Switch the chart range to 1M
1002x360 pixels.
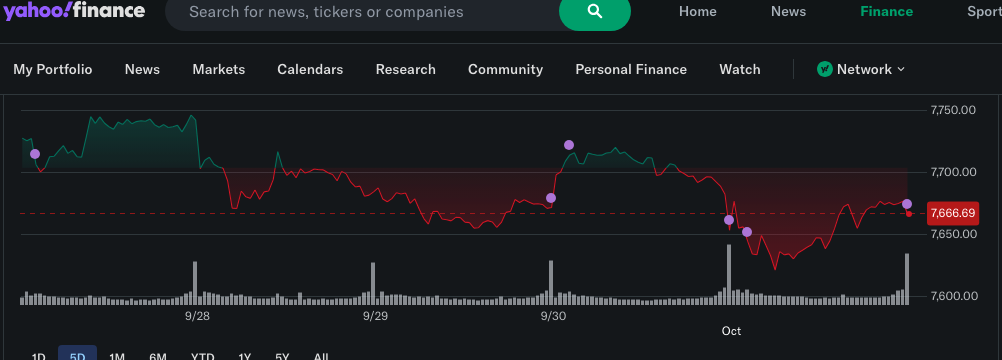coord(117,356)
